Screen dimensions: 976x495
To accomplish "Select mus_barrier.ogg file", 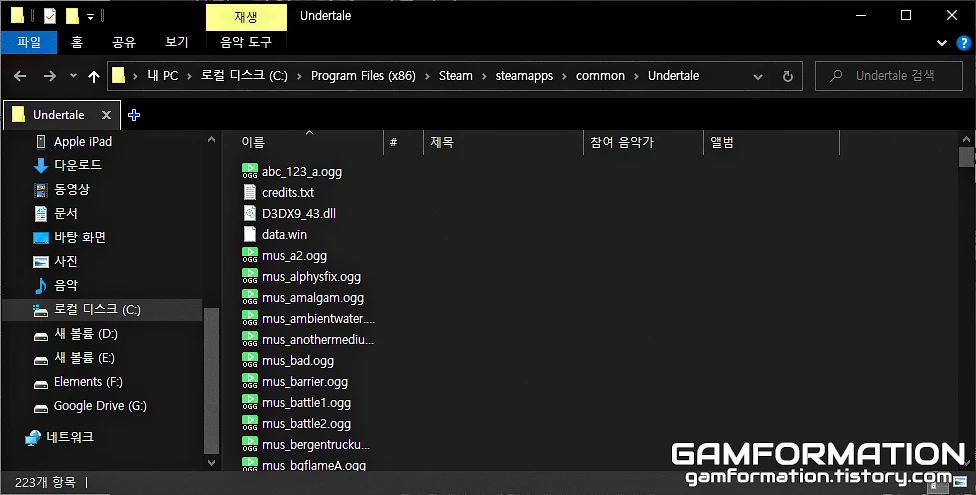I will click(304, 382).
